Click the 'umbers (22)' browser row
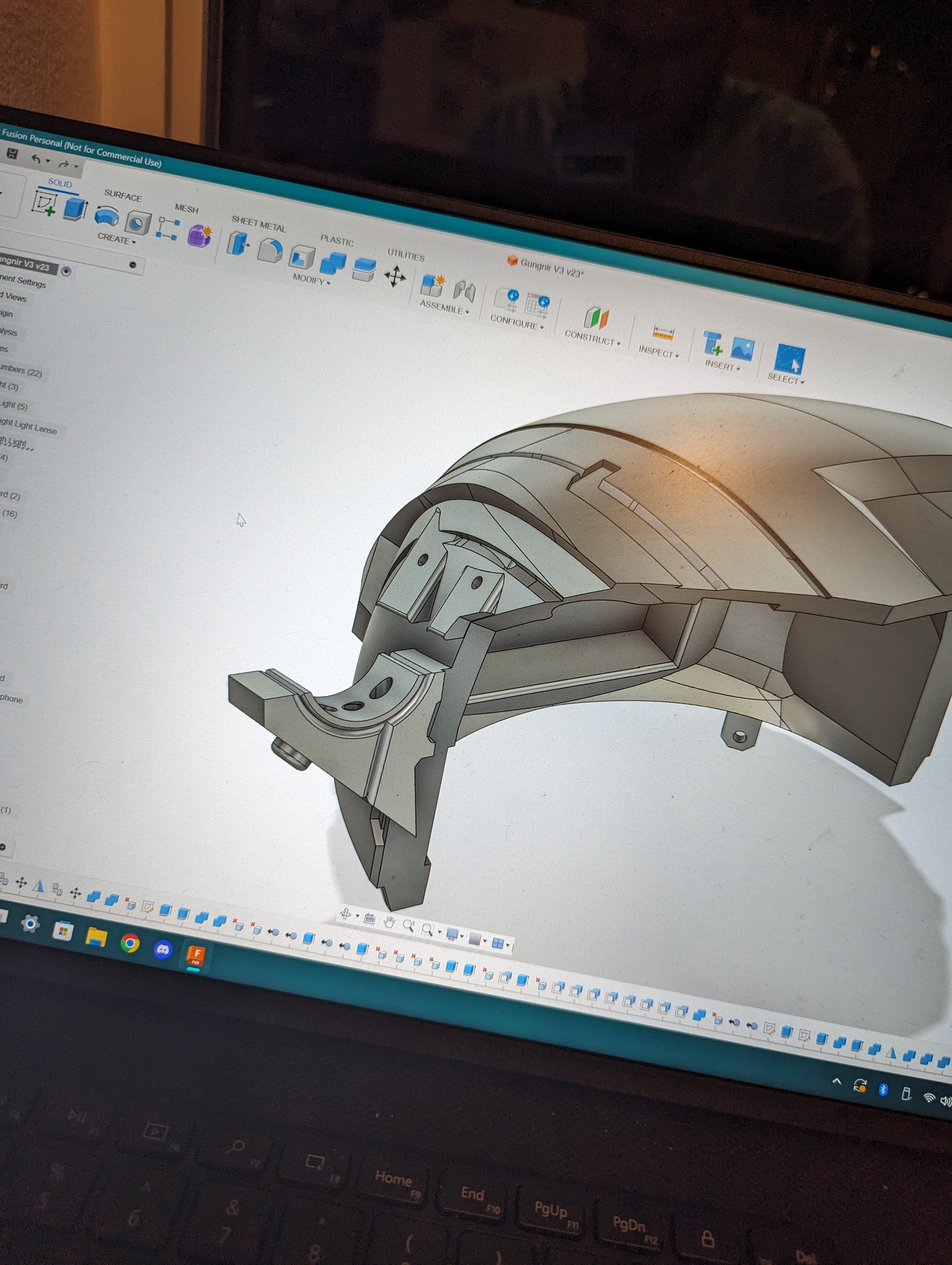Viewport: 952px width, 1265px height. coord(20,371)
